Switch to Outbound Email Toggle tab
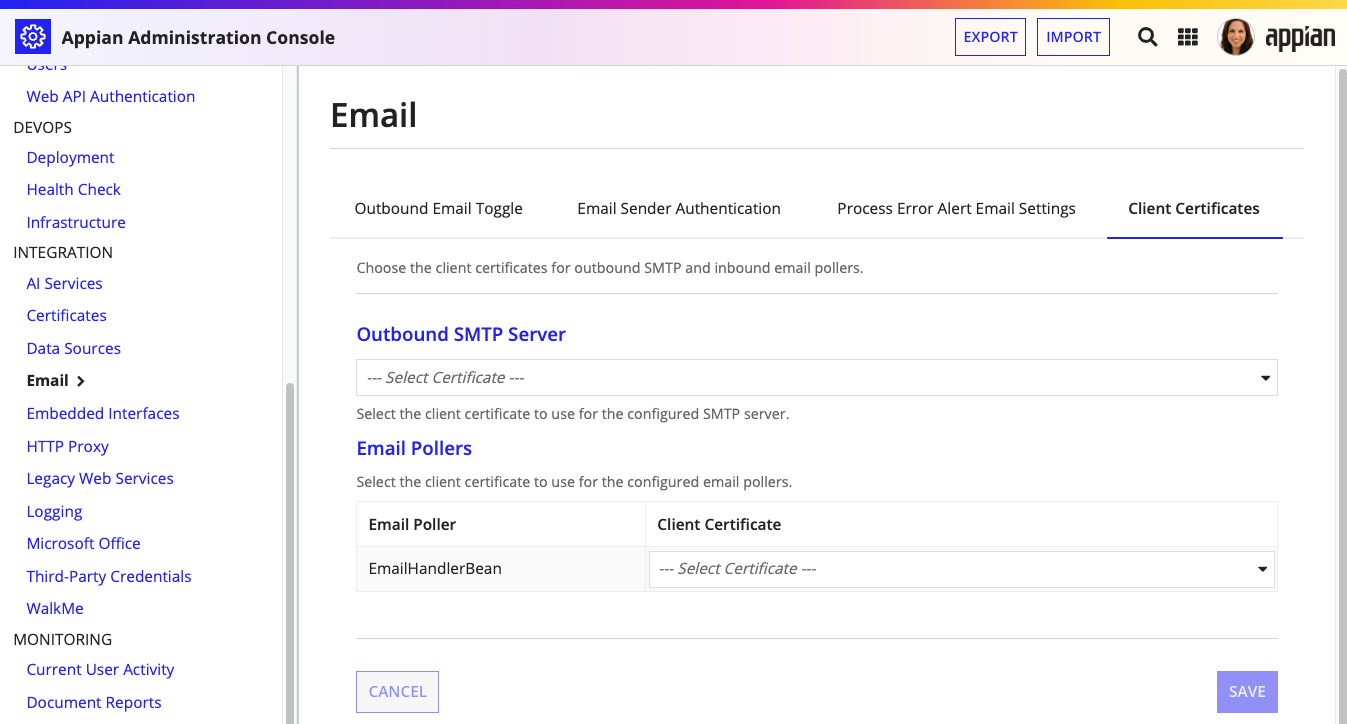This screenshot has height=724, width=1347. tap(439, 208)
